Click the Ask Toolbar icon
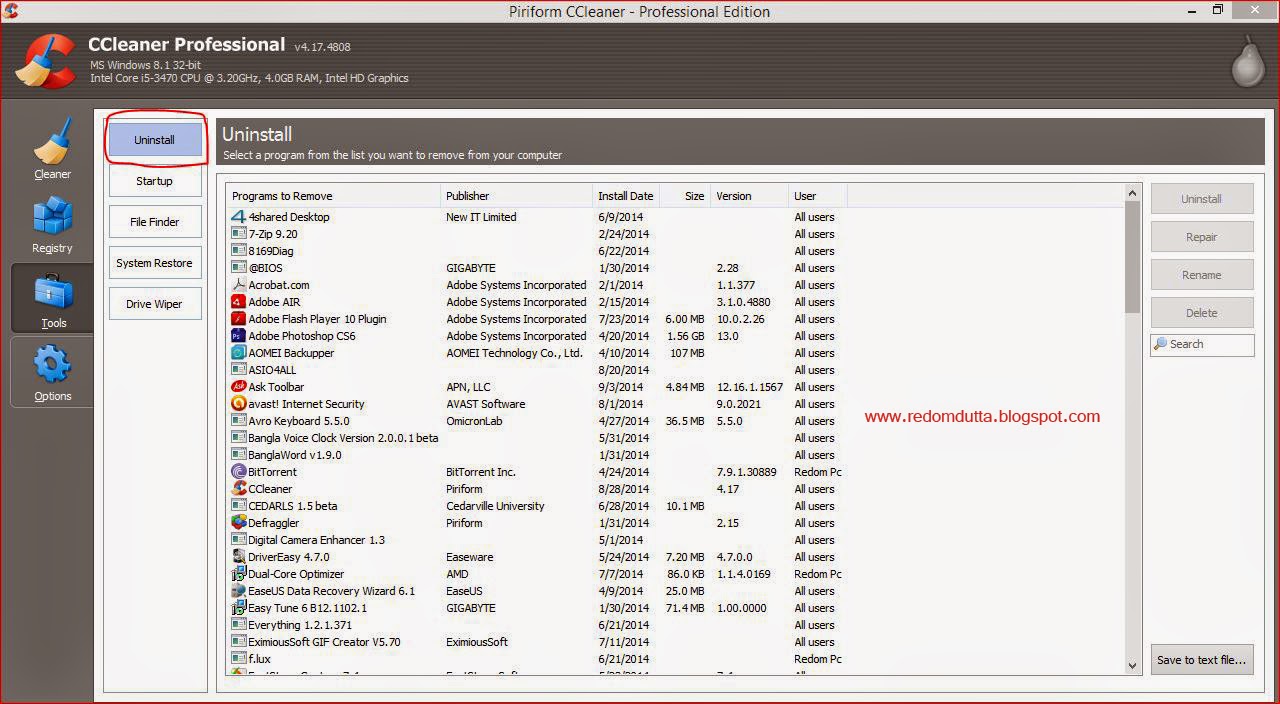 [238, 387]
